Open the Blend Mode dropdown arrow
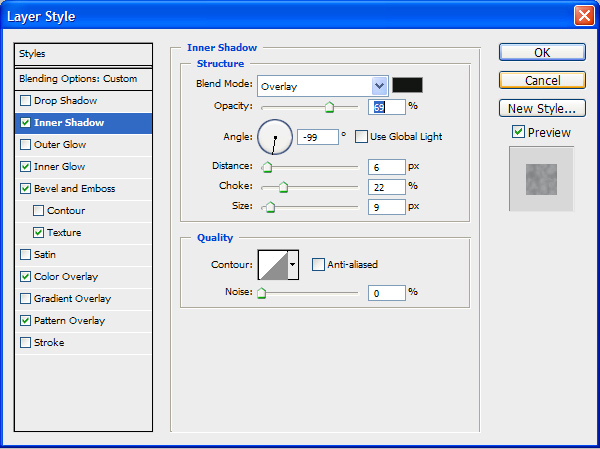 click(380, 86)
